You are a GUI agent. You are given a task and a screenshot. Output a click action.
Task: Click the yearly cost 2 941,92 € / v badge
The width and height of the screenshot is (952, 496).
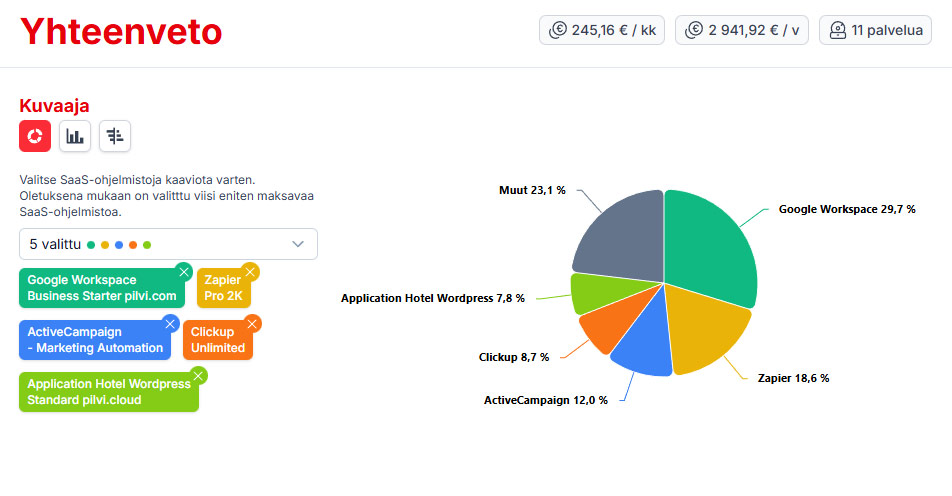click(741, 30)
